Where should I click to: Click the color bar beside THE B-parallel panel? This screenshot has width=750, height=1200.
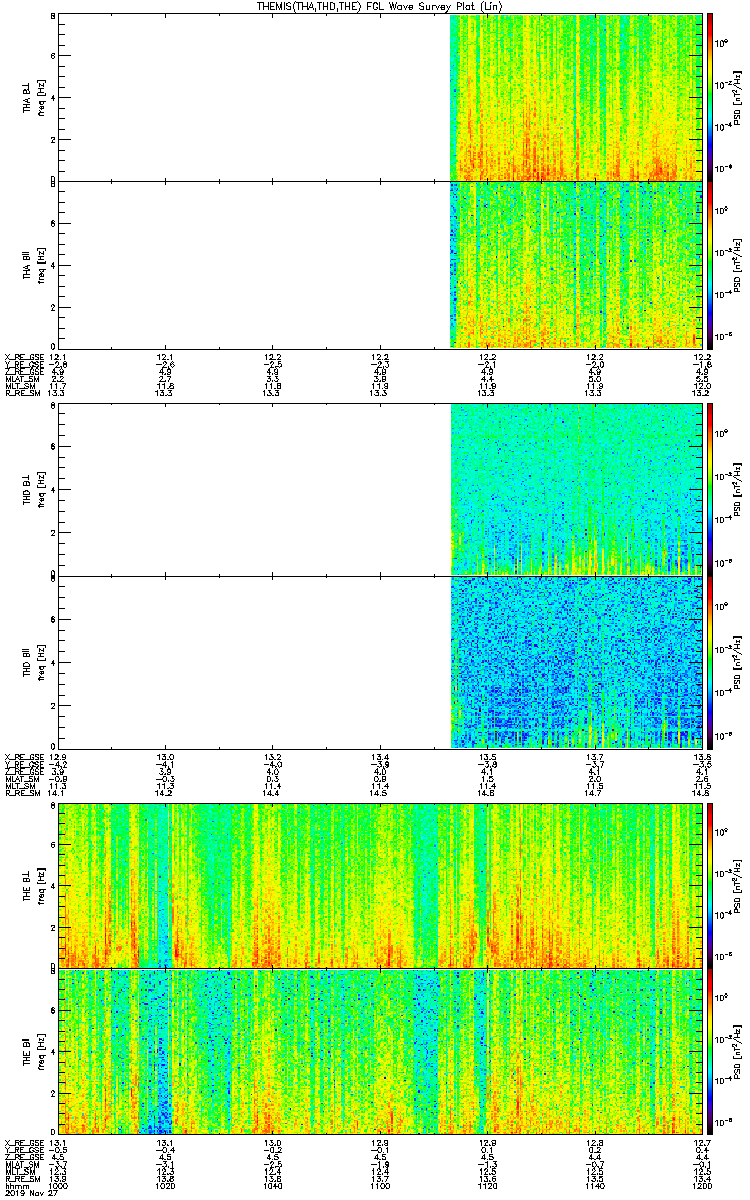point(710,1050)
